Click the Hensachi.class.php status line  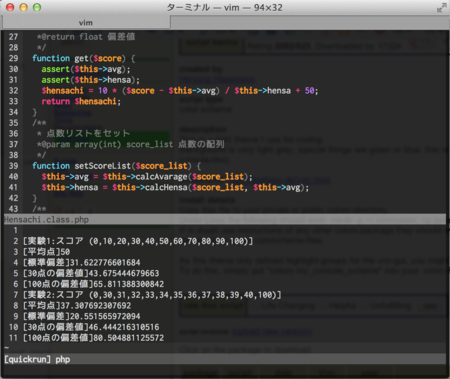225,219
